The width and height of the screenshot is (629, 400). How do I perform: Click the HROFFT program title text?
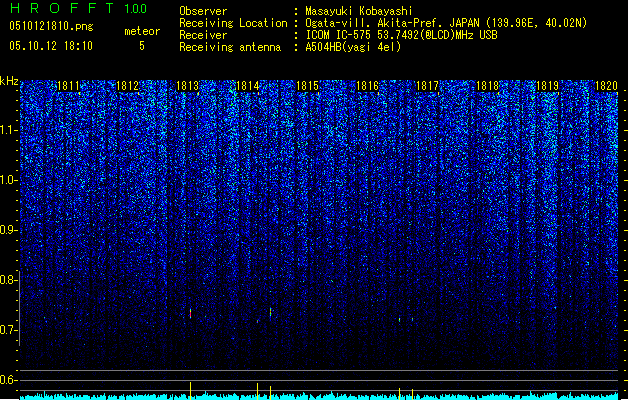[62, 8]
